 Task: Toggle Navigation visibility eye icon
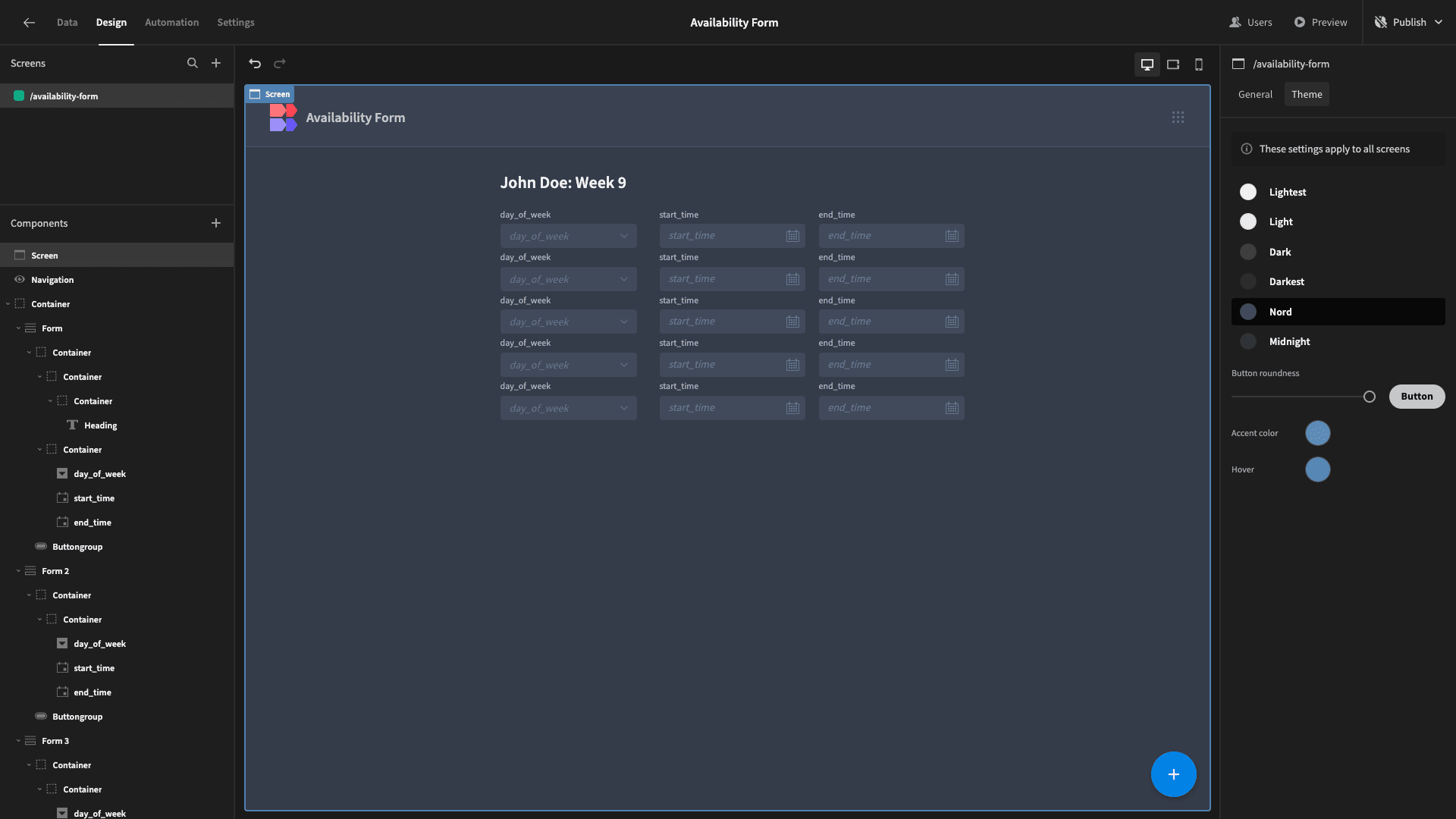tap(20, 280)
